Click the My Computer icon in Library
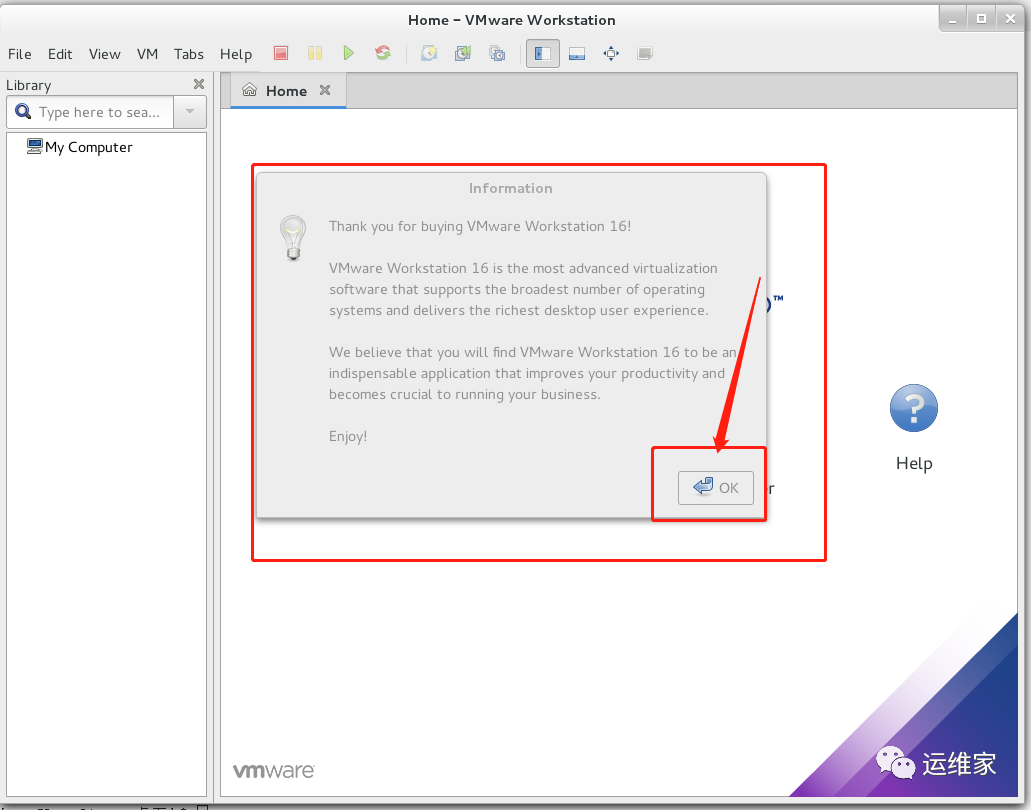Viewport: 1031px width, 810px height. (34, 147)
